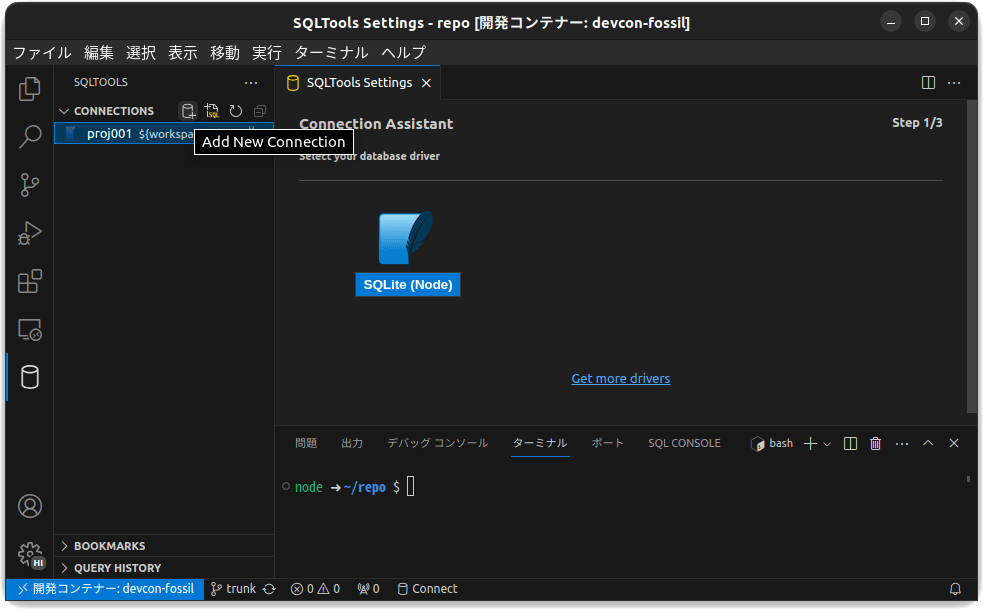Open the ファイル menu
The image size is (983, 609).
click(42, 53)
